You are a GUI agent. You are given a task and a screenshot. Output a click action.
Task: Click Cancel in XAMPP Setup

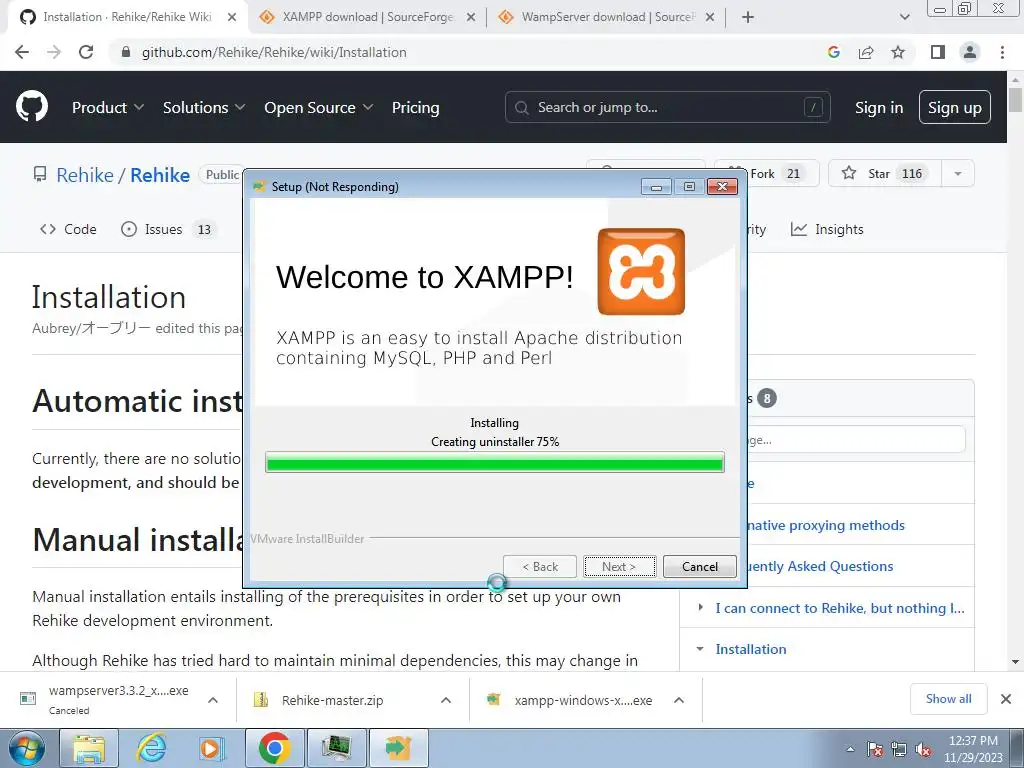(x=699, y=566)
